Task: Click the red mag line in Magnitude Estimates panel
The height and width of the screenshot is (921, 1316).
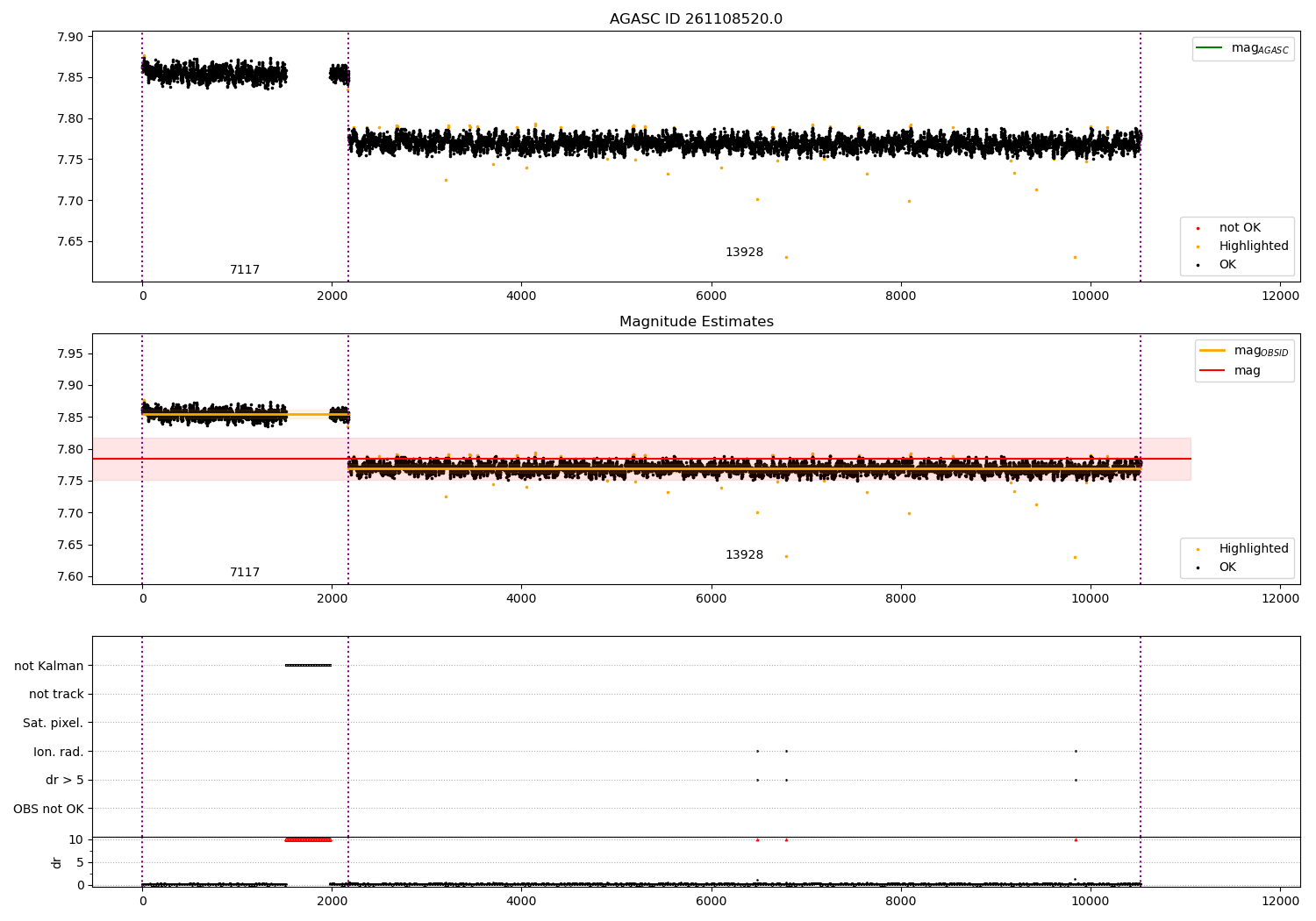Action: pos(641,459)
